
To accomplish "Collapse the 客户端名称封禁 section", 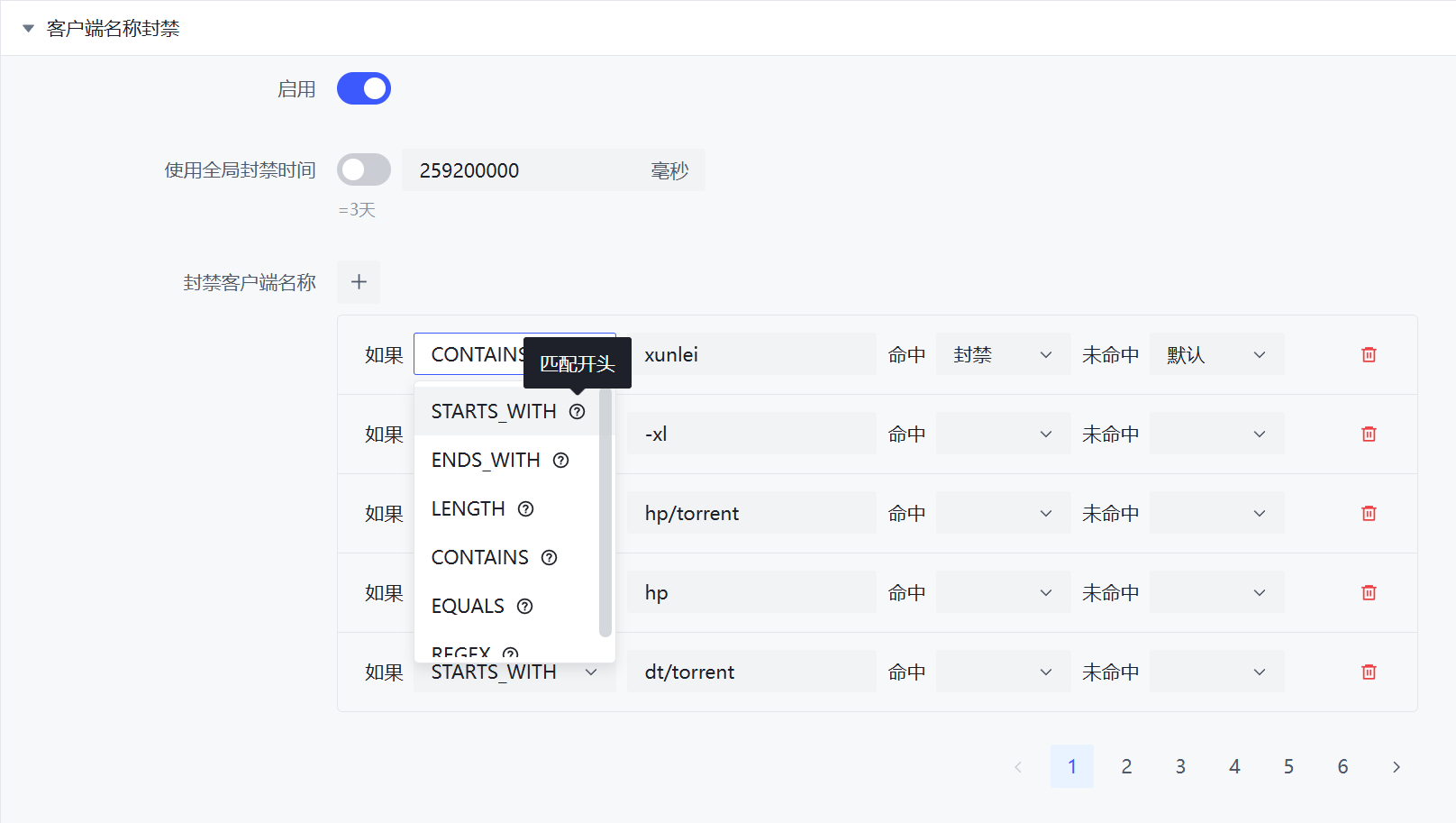I will tap(28, 29).
